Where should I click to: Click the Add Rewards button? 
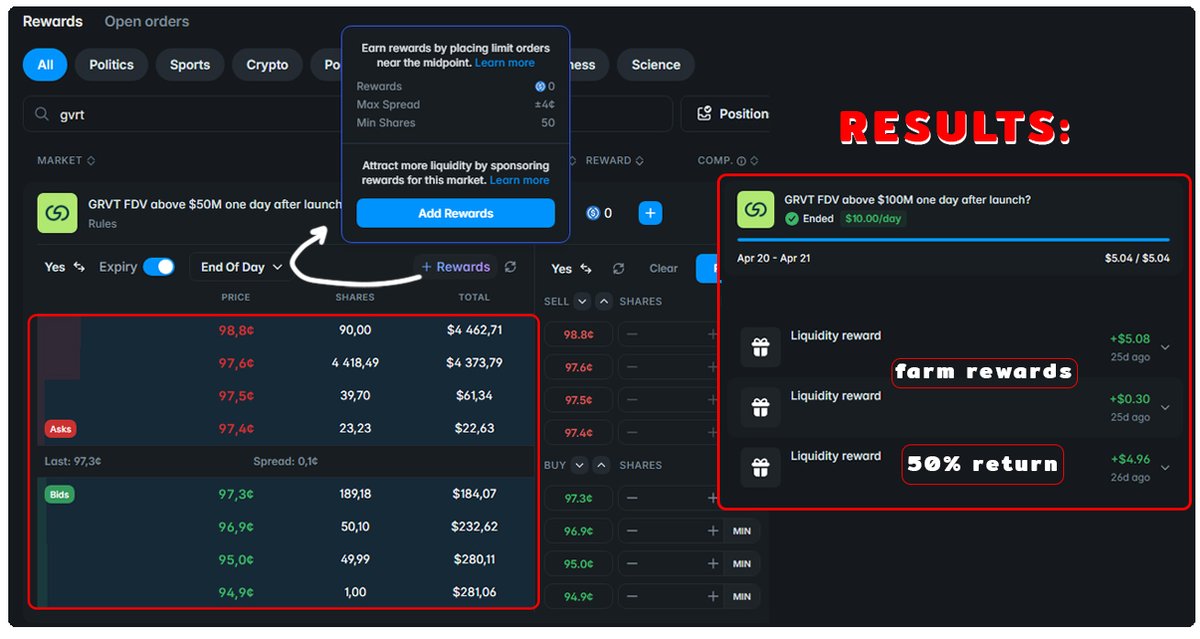click(x=456, y=213)
